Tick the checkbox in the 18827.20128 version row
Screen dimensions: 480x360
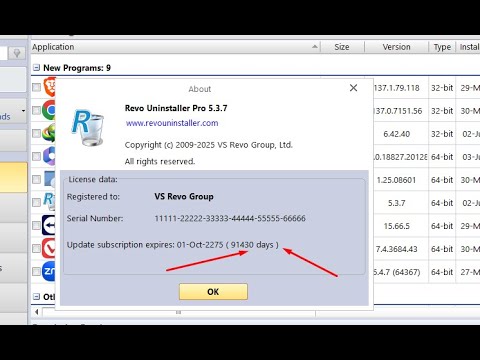pos(36,156)
